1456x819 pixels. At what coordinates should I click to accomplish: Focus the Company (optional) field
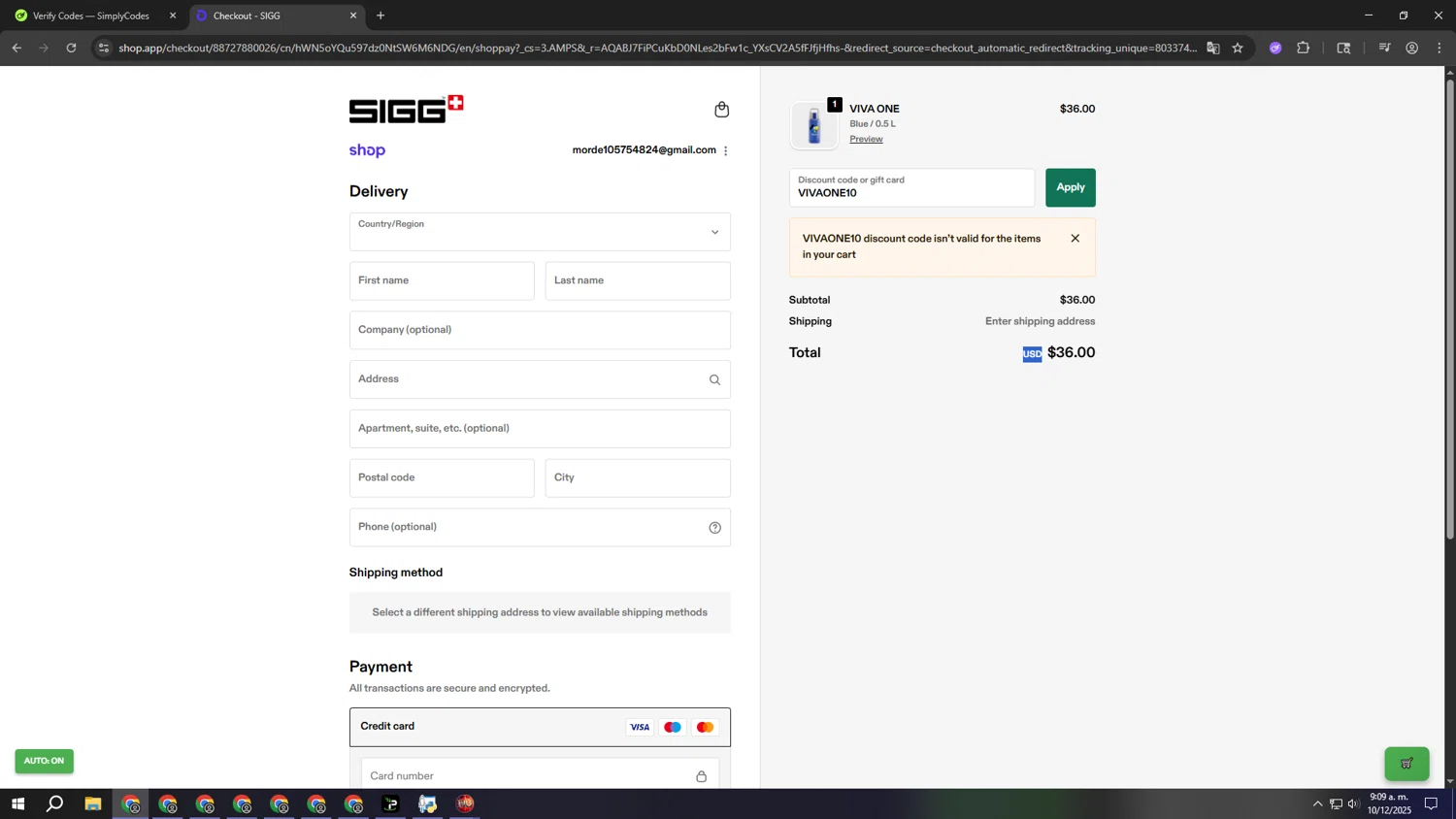point(540,330)
